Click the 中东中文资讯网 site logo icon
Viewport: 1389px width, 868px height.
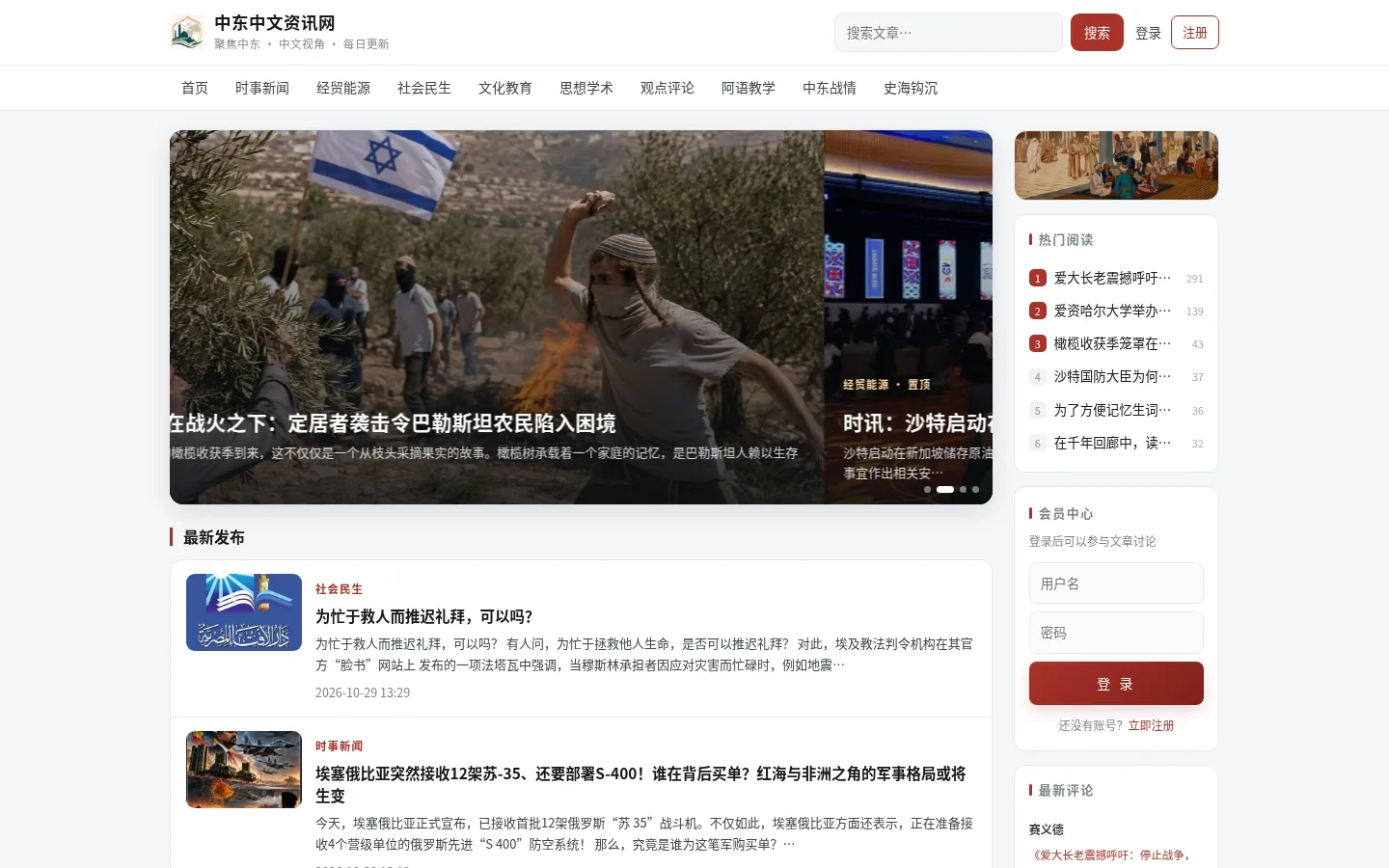click(x=187, y=32)
